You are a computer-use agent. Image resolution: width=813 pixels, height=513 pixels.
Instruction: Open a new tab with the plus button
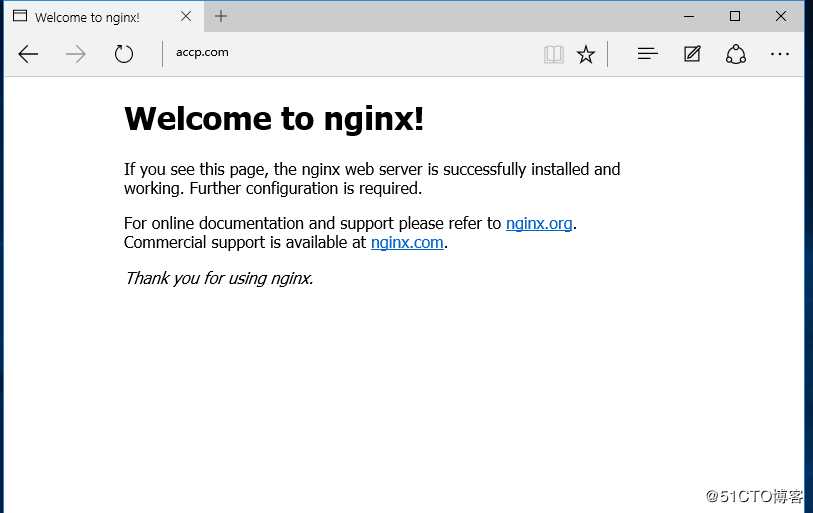(221, 16)
